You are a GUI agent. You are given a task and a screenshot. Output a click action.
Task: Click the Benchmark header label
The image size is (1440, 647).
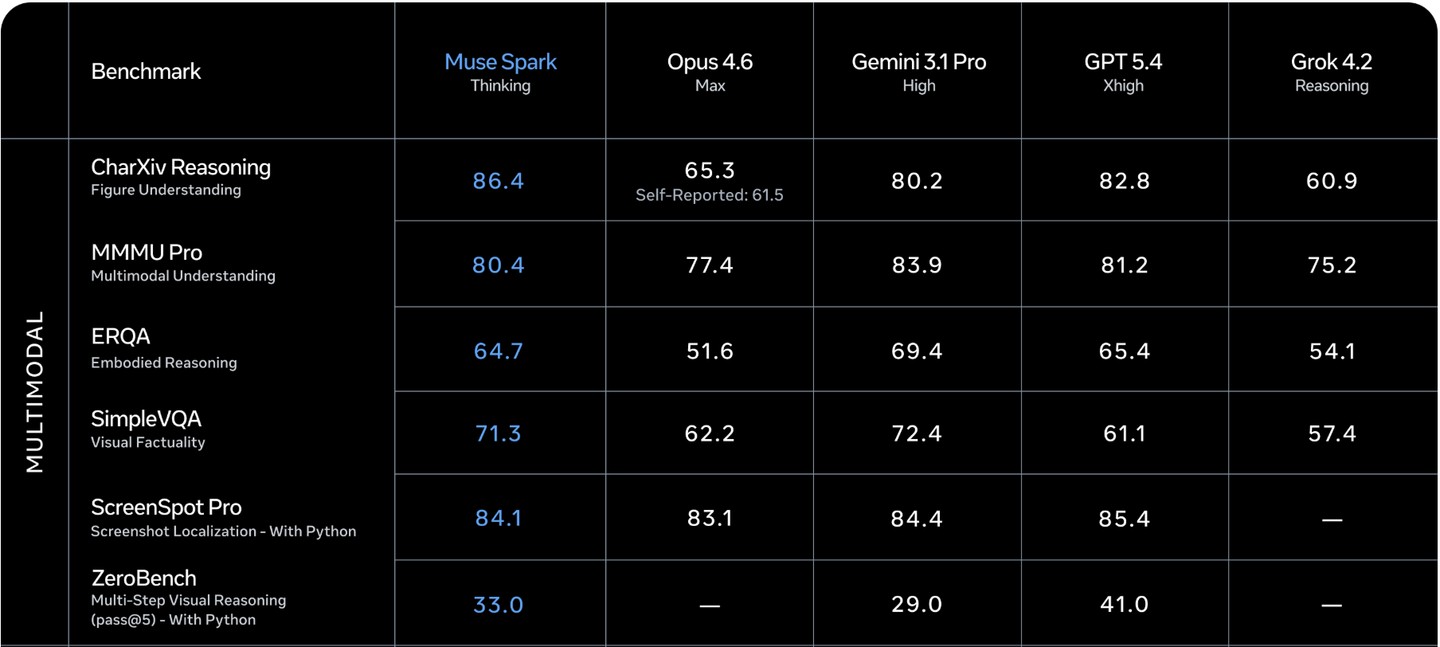tap(146, 71)
